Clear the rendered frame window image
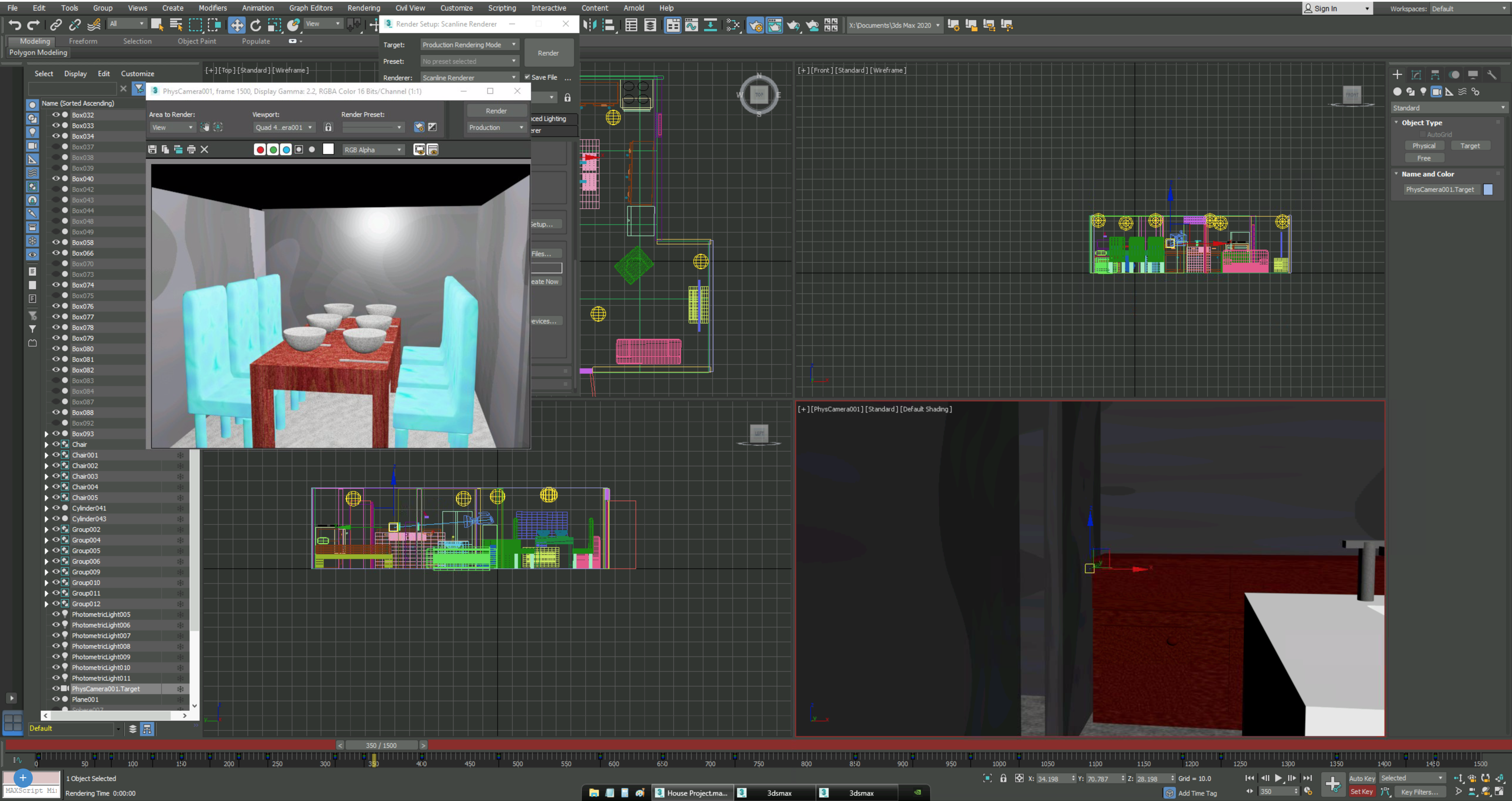The height and width of the screenshot is (801, 1512). [x=204, y=150]
